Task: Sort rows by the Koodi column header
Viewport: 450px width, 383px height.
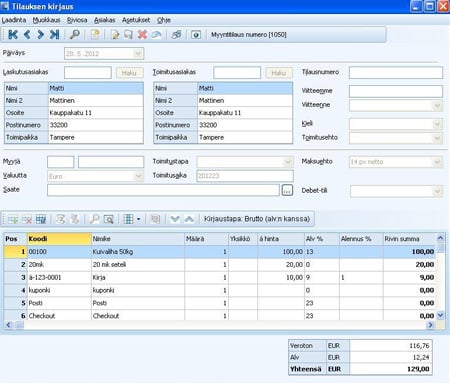Action: pyautogui.click(x=59, y=239)
